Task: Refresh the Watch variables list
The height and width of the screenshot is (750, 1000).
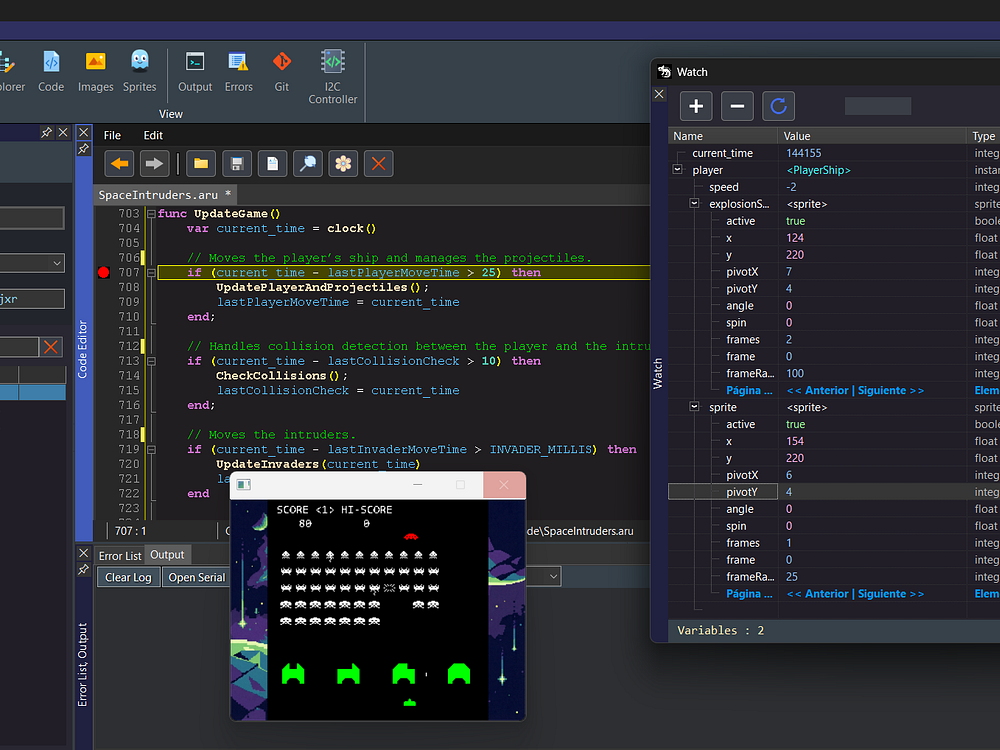Action: pos(778,106)
